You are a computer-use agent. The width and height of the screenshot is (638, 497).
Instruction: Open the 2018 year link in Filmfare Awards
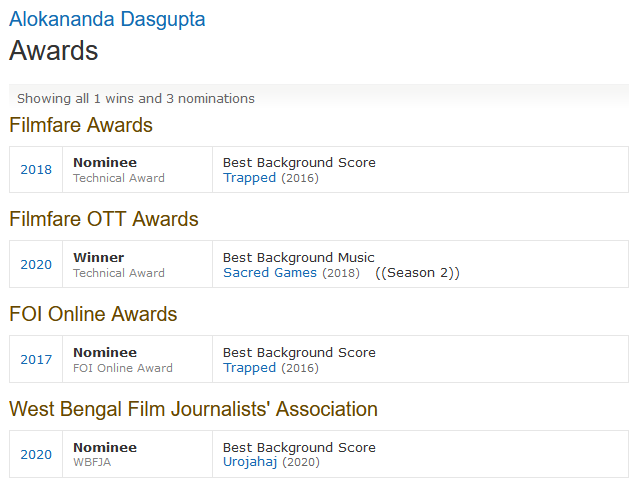click(x=36, y=169)
